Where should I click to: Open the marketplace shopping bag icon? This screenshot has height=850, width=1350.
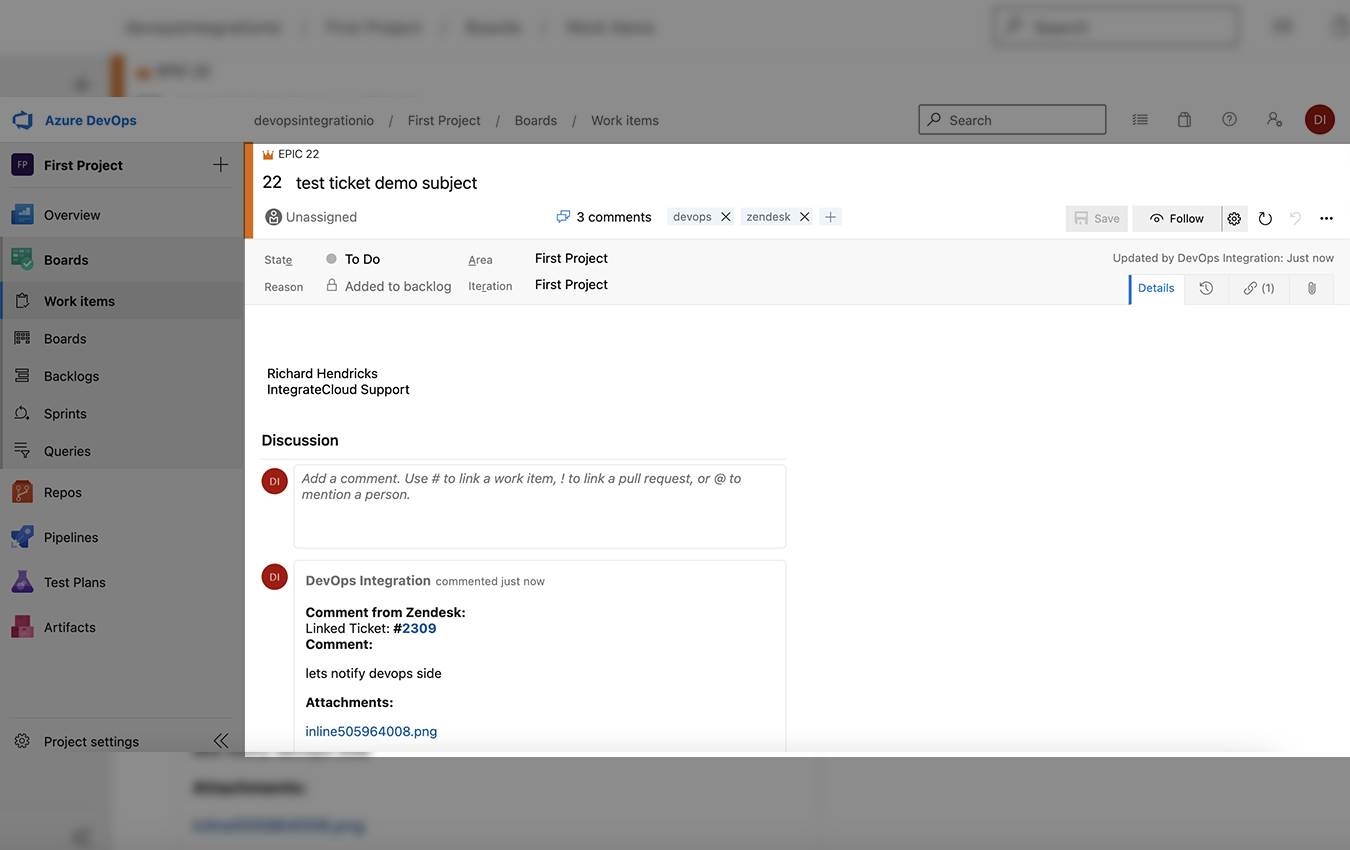[x=1184, y=120]
